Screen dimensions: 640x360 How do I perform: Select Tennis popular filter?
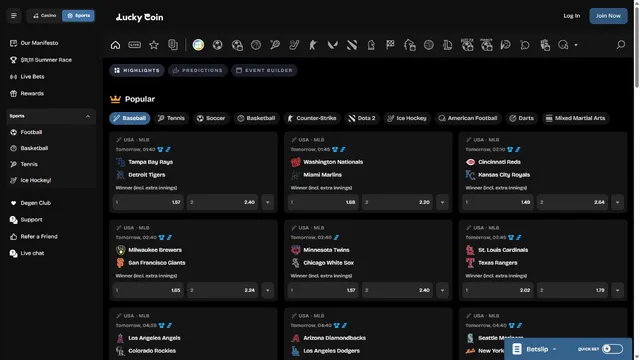171,118
